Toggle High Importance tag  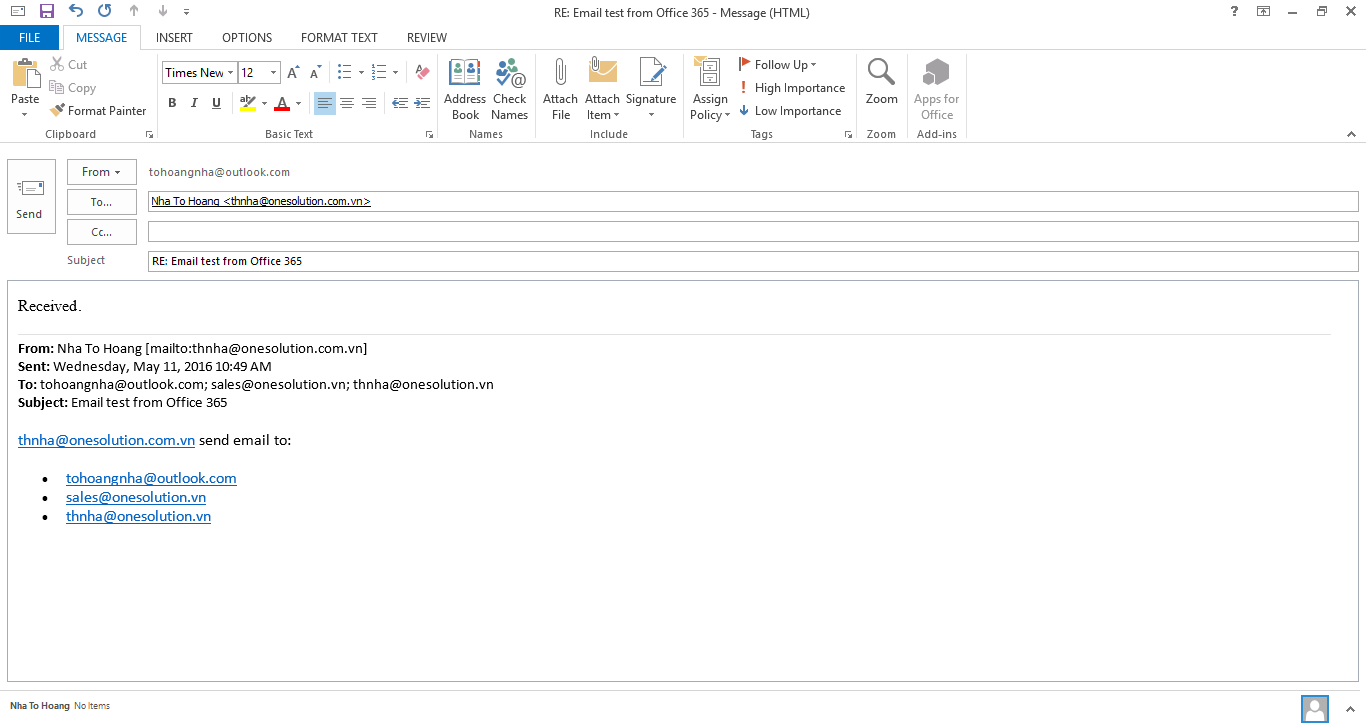pyautogui.click(x=791, y=88)
